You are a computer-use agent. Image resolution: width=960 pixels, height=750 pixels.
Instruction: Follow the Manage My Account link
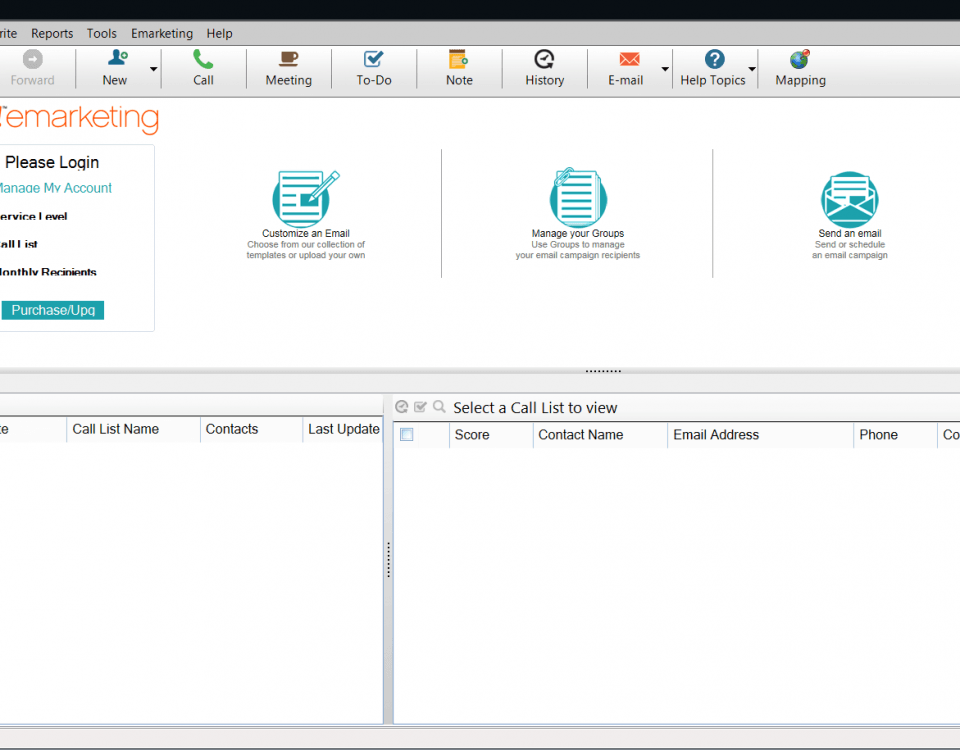[x=54, y=188]
